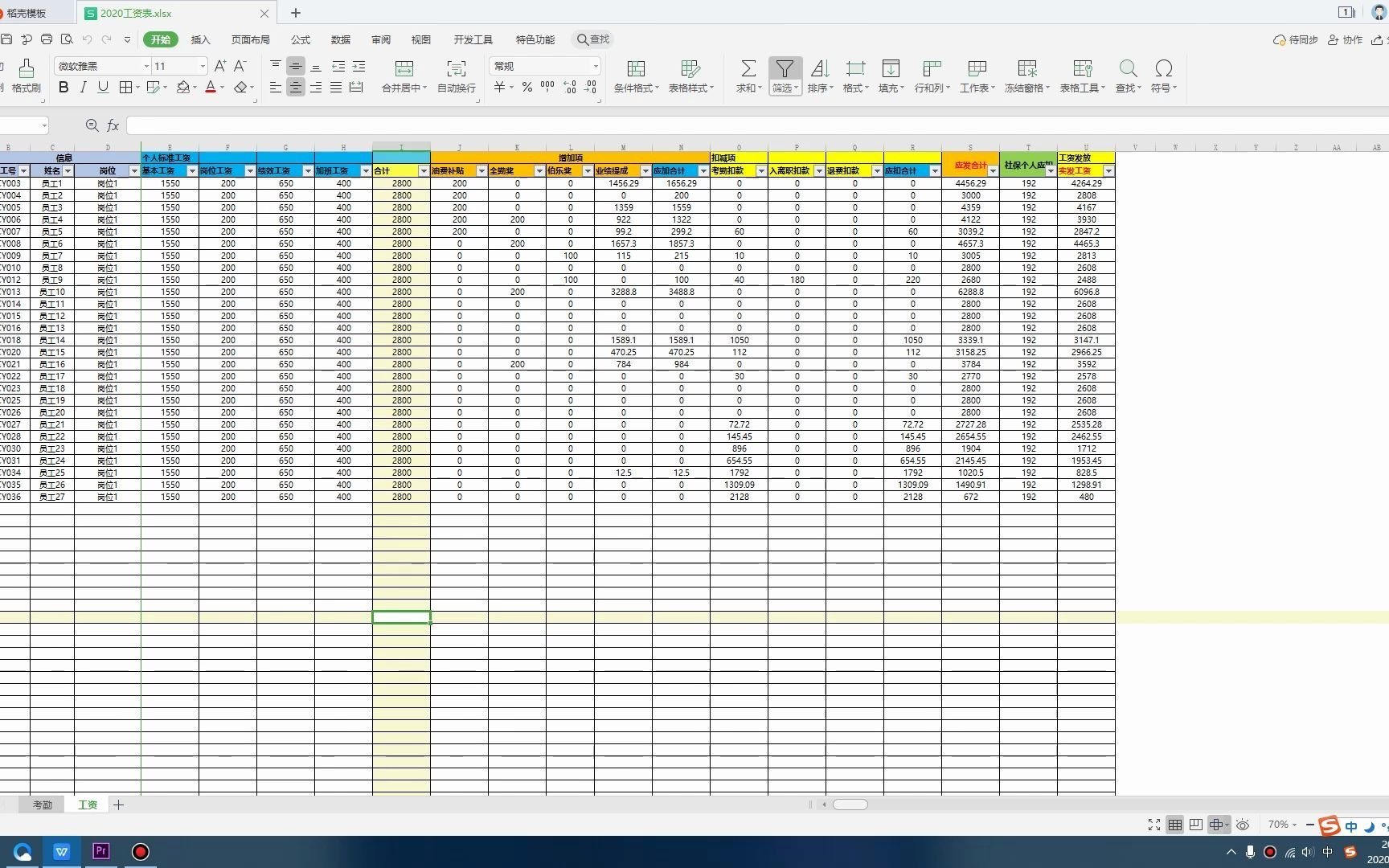Switch to the Insert (插入) tab
This screenshot has width=1389, height=868.
coord(200,39)
